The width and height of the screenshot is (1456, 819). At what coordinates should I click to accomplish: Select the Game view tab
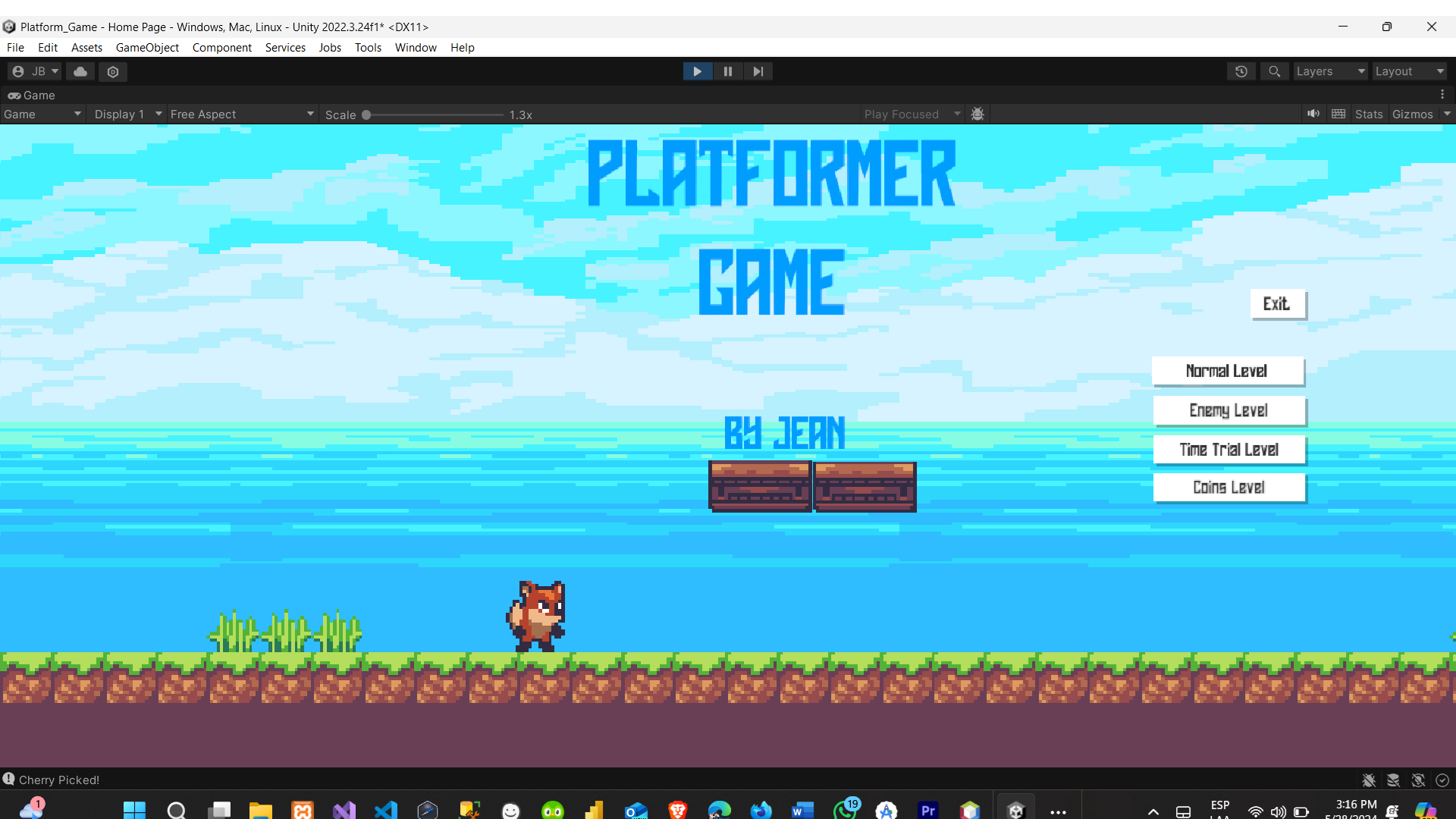click(x=32, y=96)
